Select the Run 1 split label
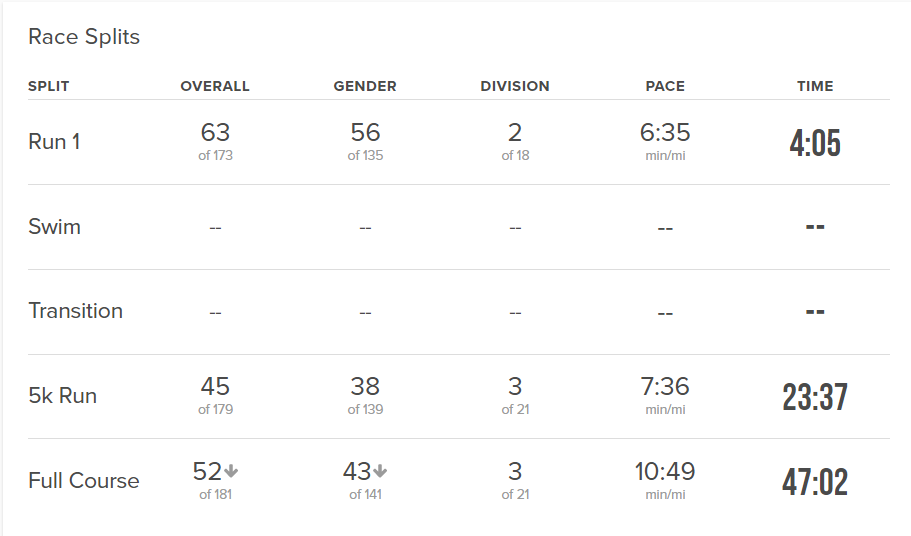Screen dimensions: 911x536 54,142
